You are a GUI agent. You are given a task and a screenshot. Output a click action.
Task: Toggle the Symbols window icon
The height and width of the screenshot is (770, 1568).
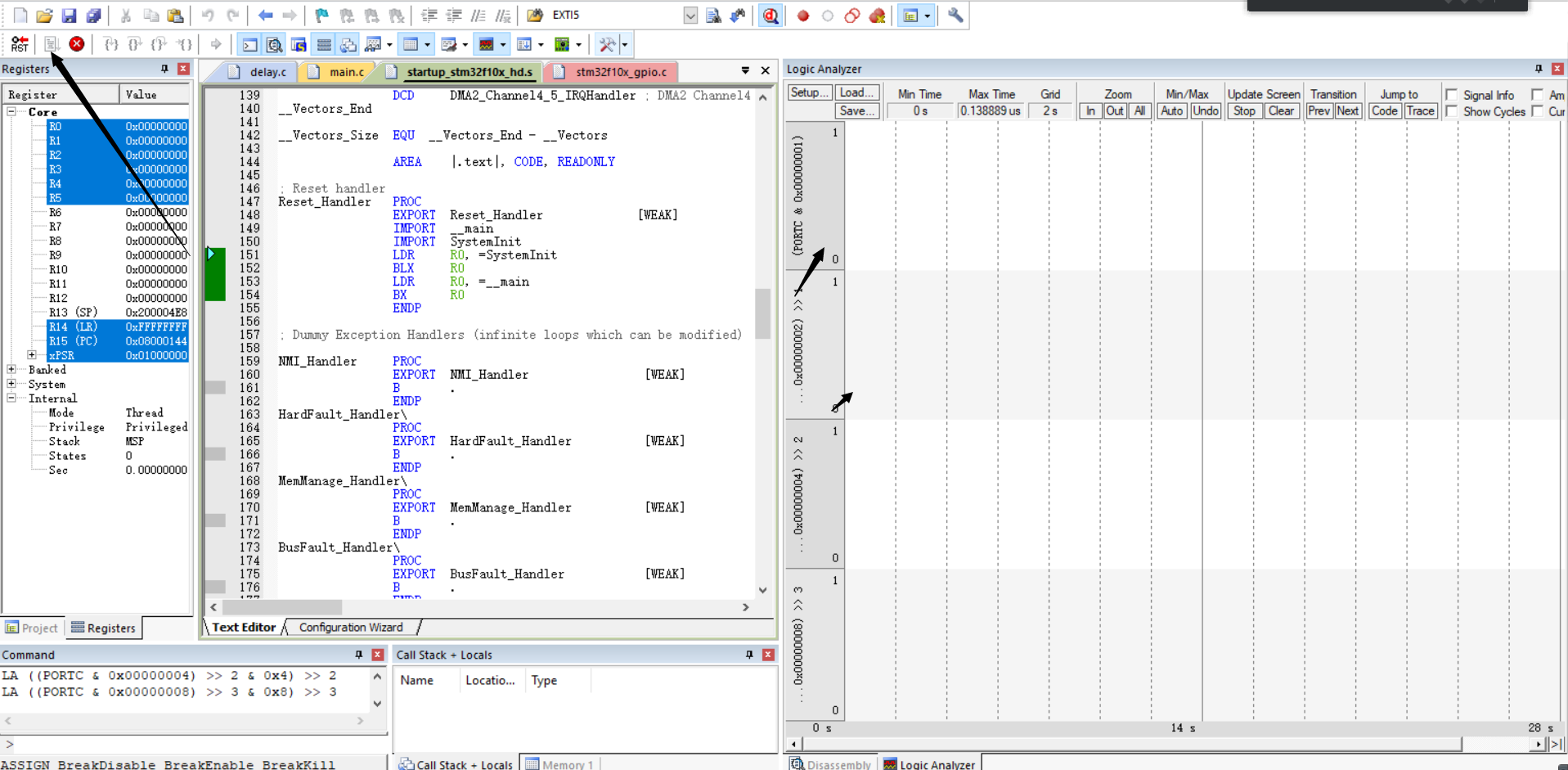tap(299, 44)
